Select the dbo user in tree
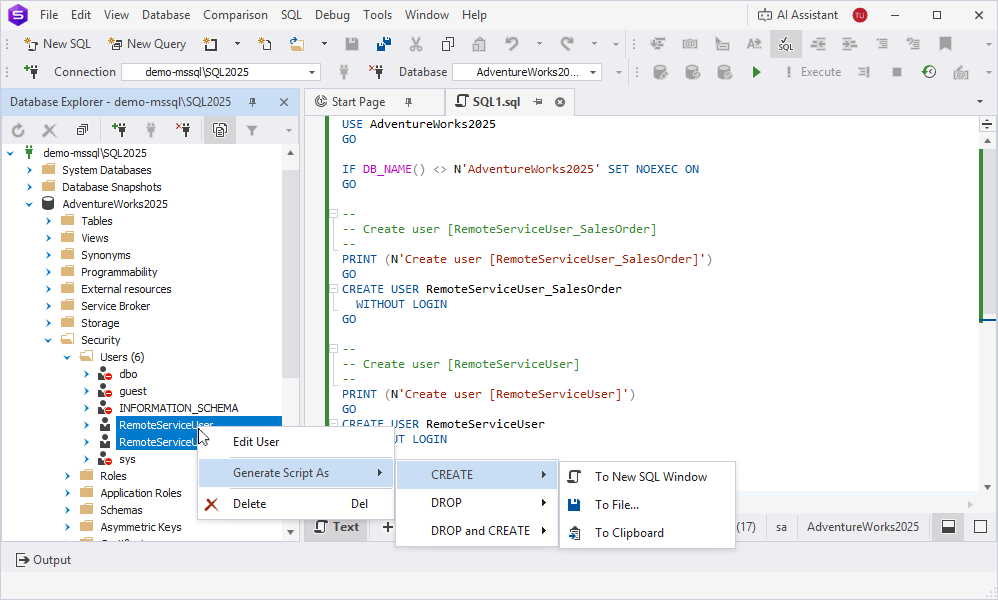 coord(128,374)
